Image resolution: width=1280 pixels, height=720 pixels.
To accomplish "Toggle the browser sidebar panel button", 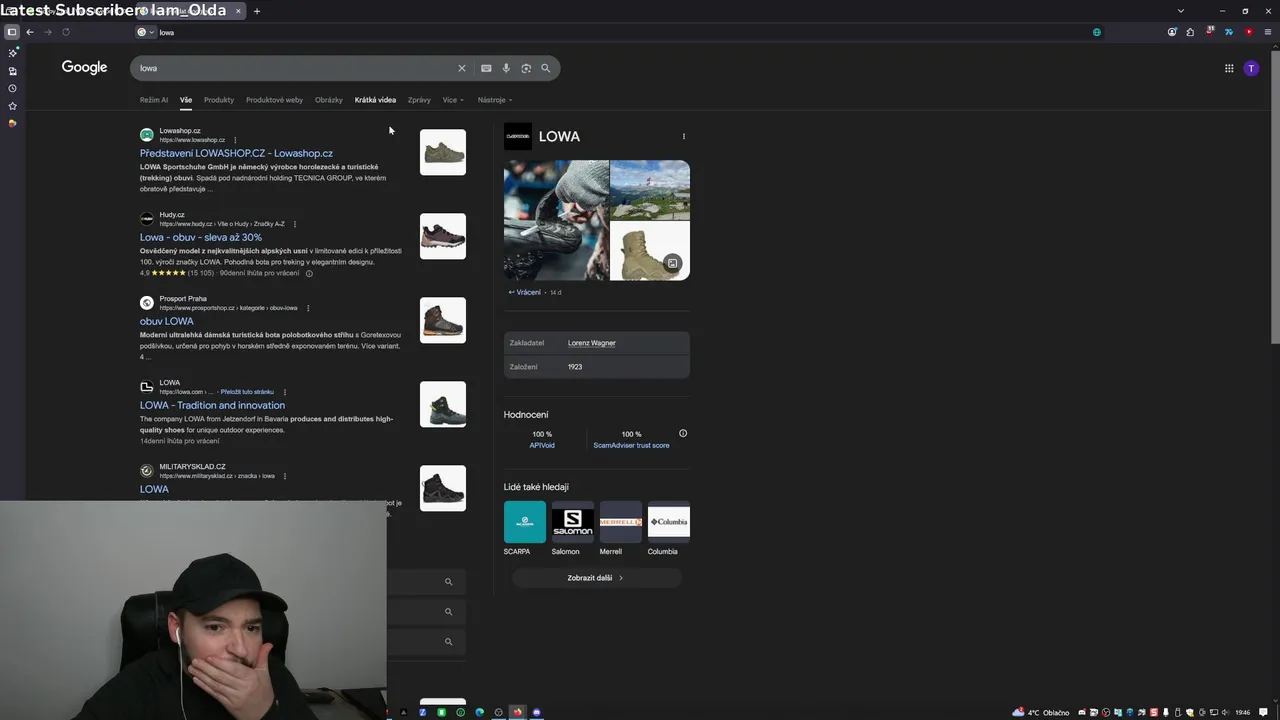I will coord(12,32).
